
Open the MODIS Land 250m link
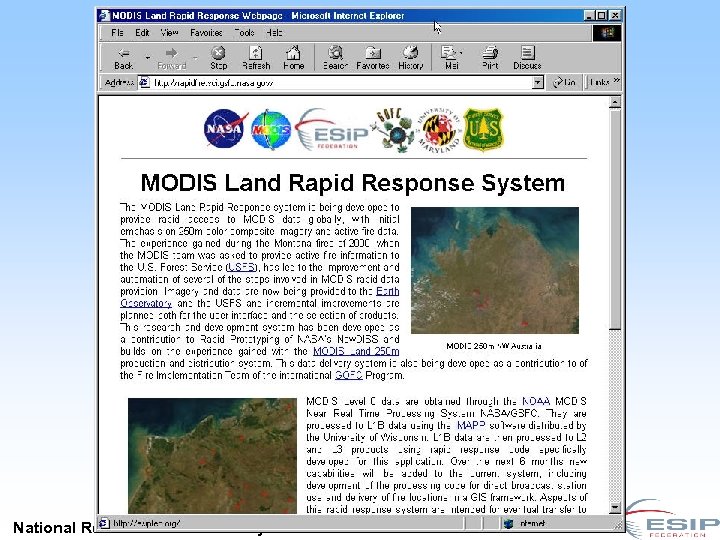pyautogui.click(x=356, y=351)
